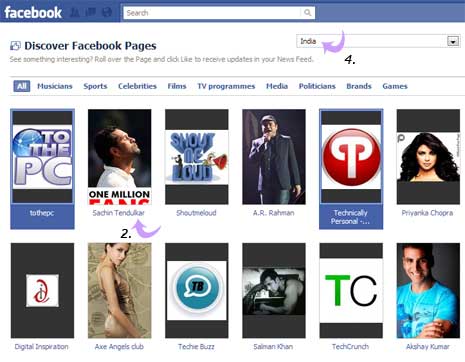
Task: Open Axe Angels club link
Action: [119, 347]
